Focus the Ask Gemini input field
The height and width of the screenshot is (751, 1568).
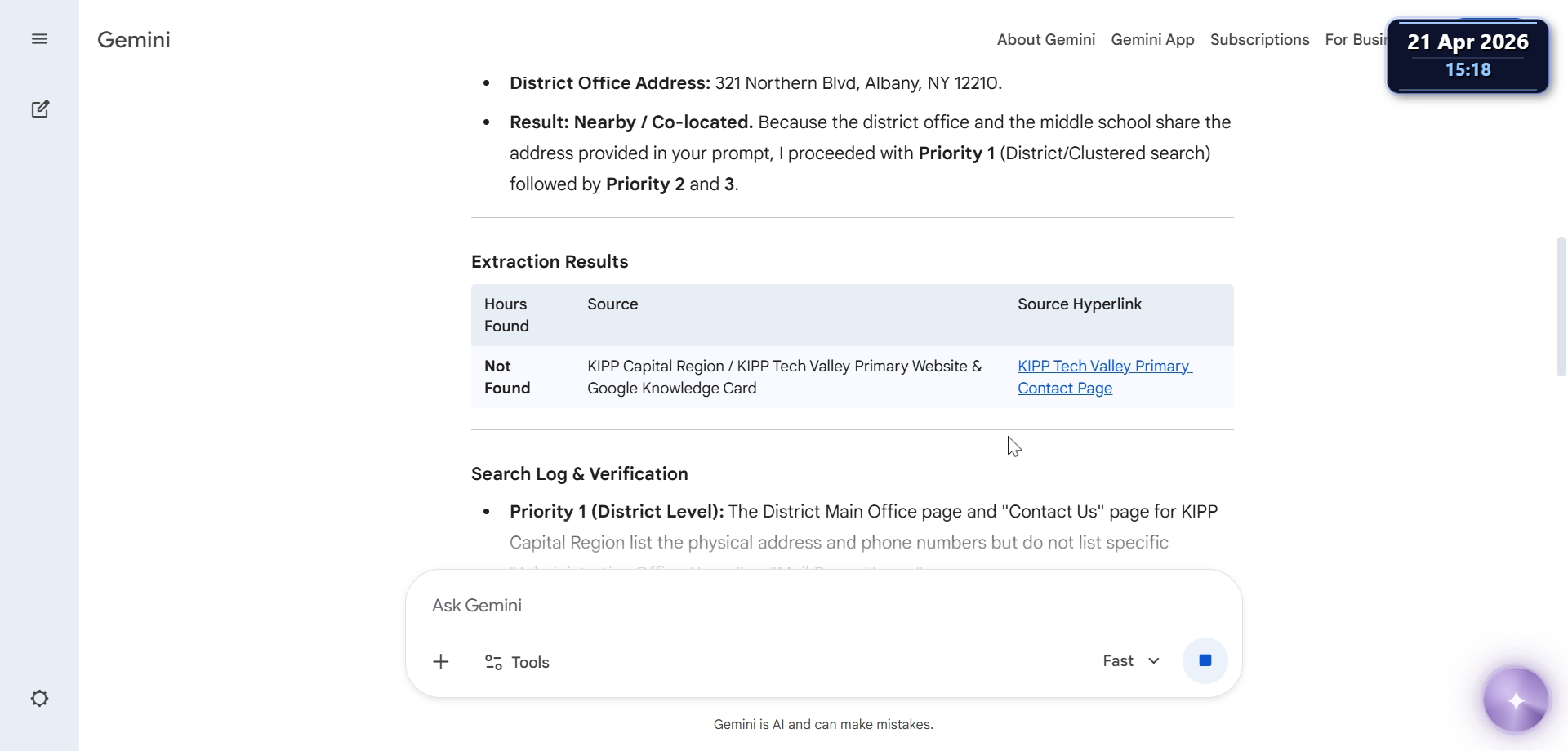coord(823,606)
